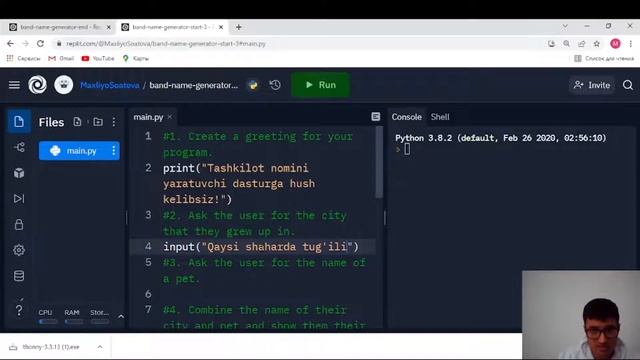Open the Secrets lock sidebar icon

point(19,224)
